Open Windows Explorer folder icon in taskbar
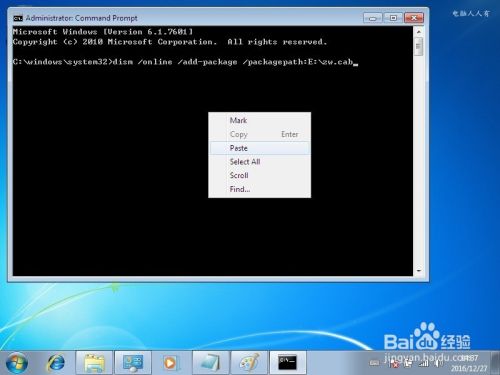Image resolution: width=500 pixels, height=375 pixels. click(94, 363)
